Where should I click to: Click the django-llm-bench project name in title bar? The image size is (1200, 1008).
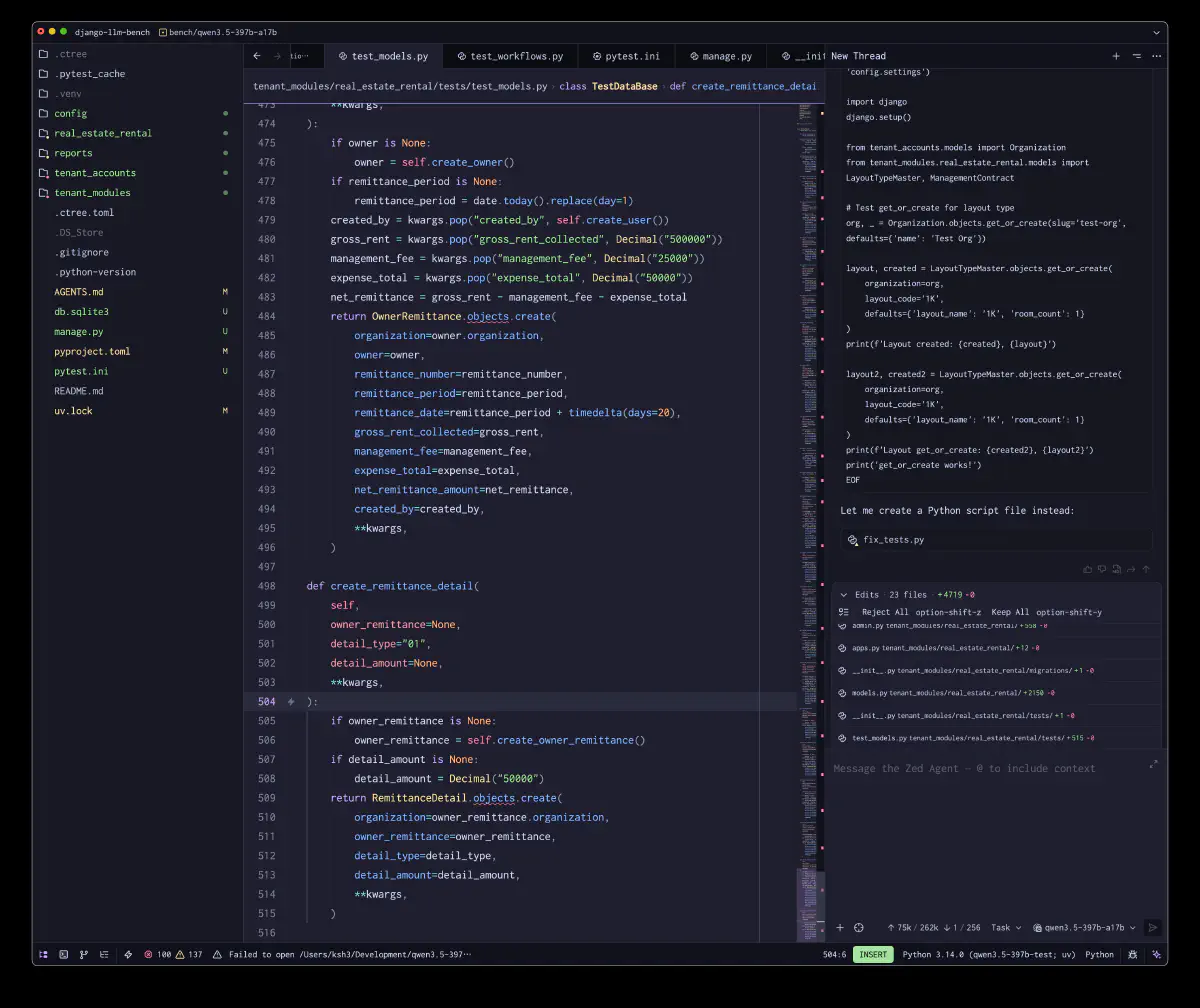(x=111, y=32)
